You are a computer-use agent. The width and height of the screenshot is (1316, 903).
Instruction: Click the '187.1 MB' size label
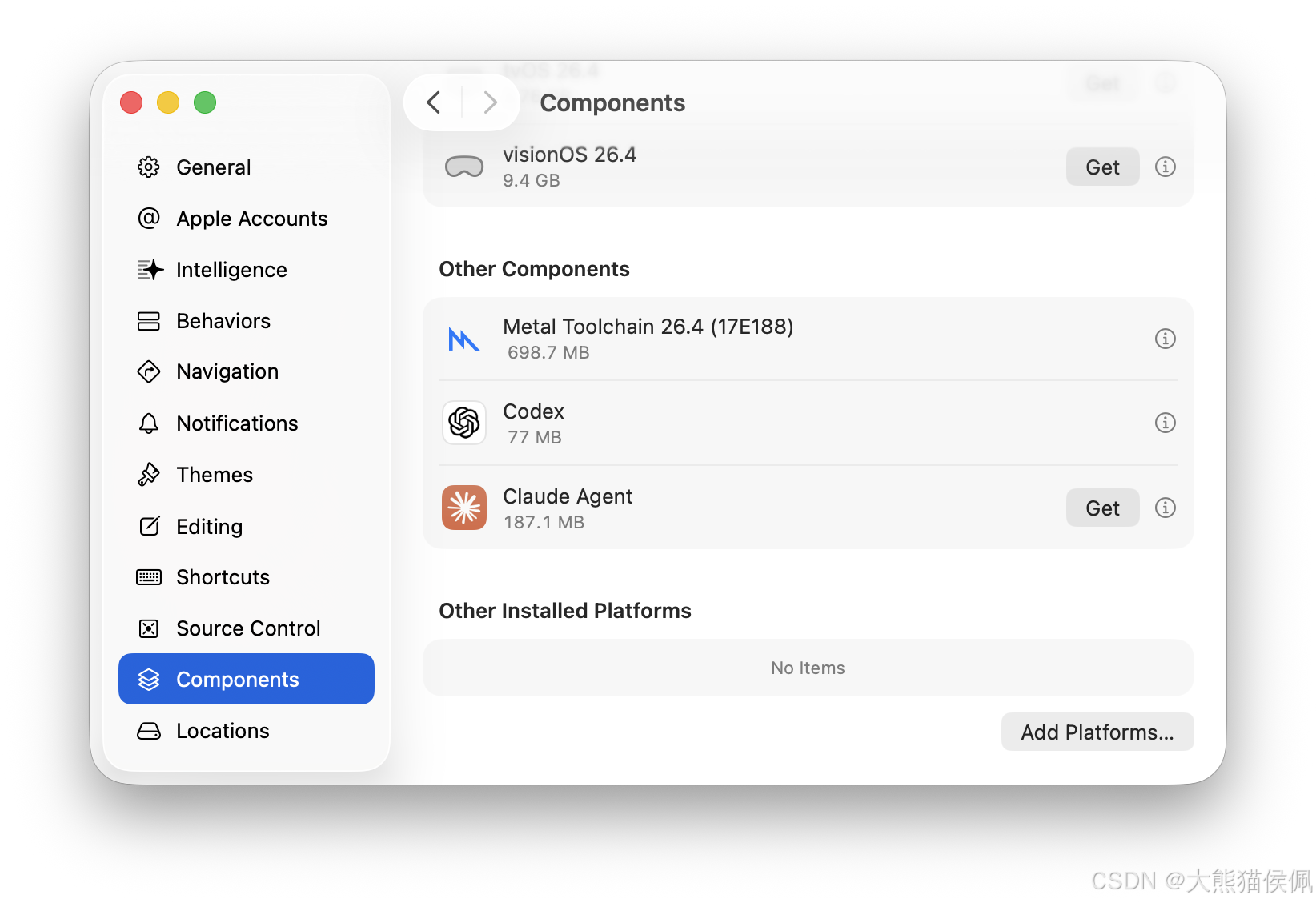[x=544, y=522]
